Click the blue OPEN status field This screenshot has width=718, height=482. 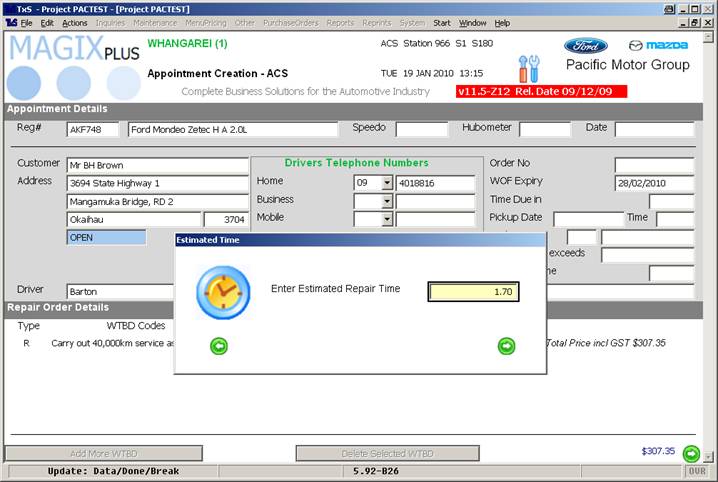pos(105,237)
